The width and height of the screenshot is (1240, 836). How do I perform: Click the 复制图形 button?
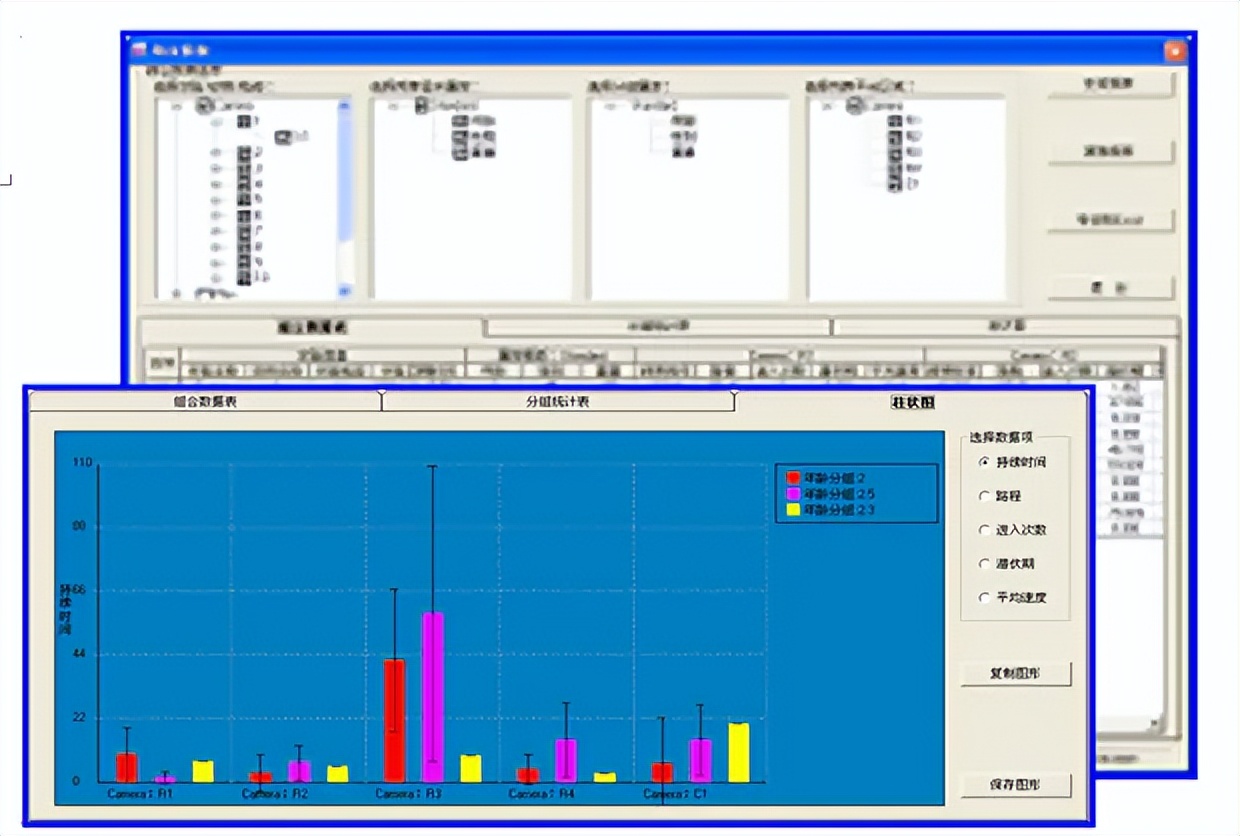point(1015,673)
